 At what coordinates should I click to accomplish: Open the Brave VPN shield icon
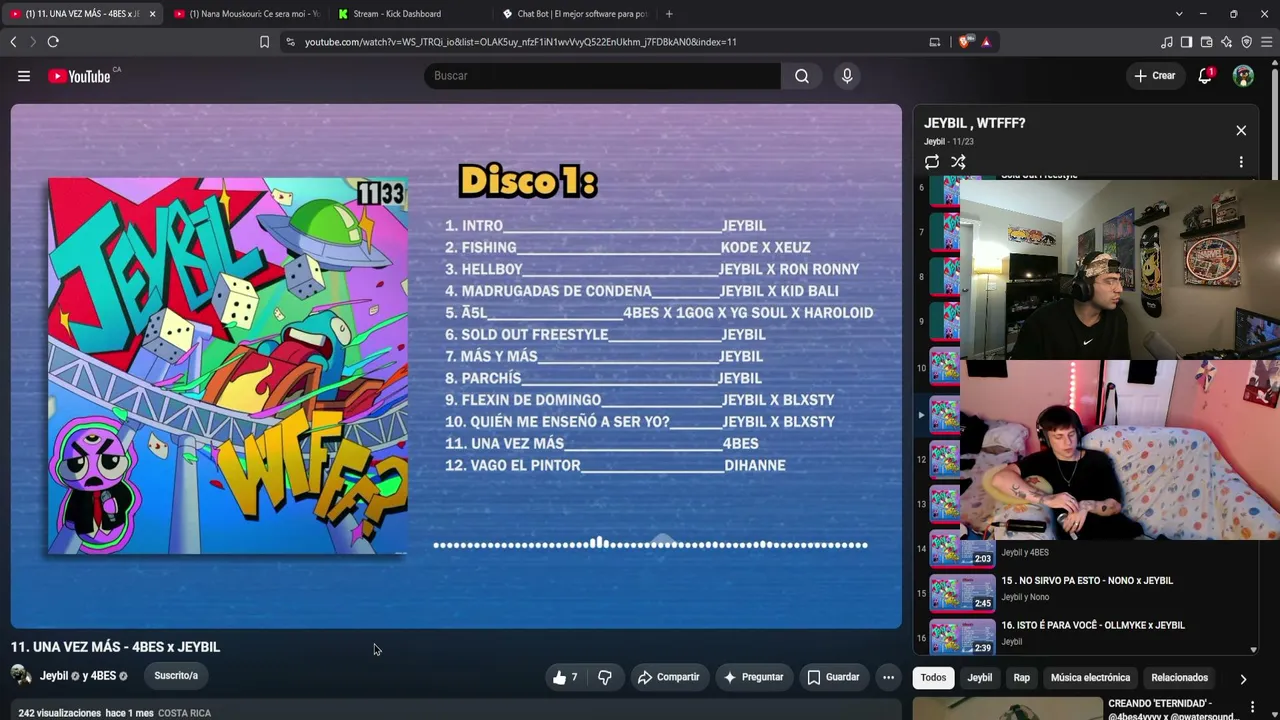pos(1246,42)
